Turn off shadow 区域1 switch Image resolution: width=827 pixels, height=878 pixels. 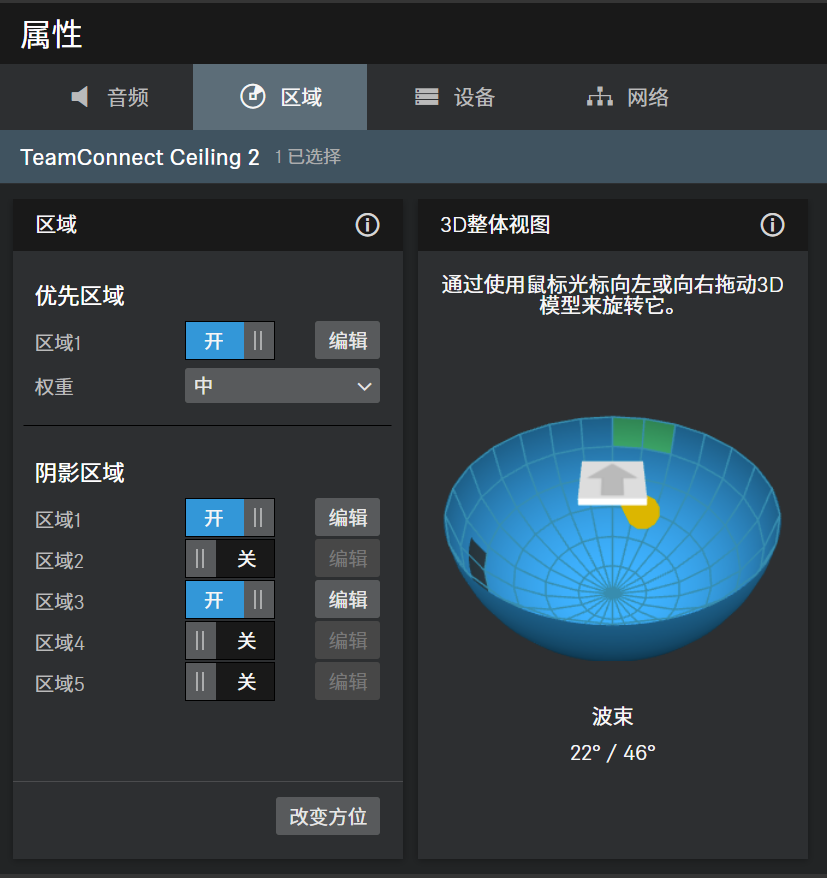[230, 518]
